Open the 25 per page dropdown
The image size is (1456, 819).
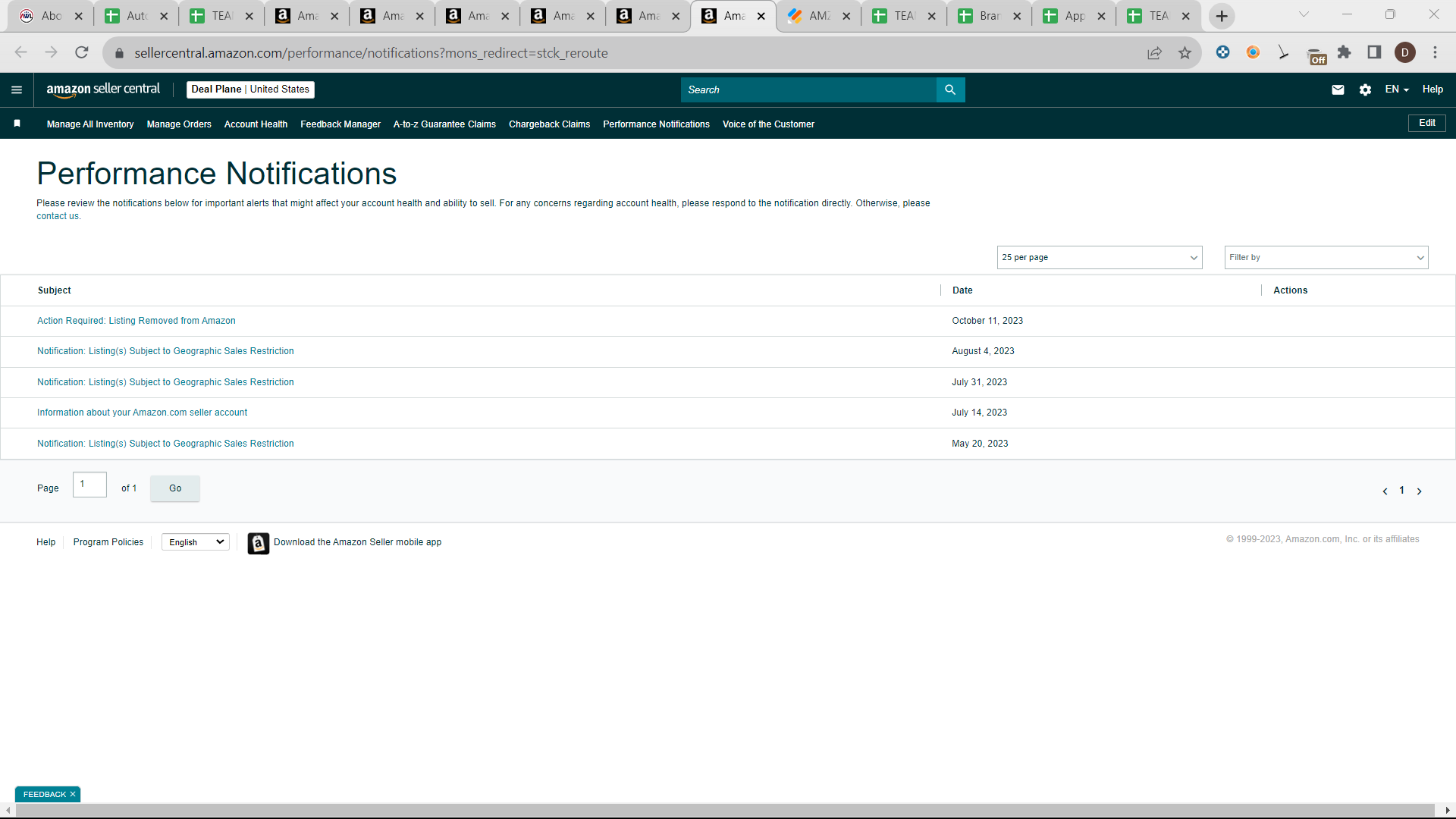coord(1100,258)
